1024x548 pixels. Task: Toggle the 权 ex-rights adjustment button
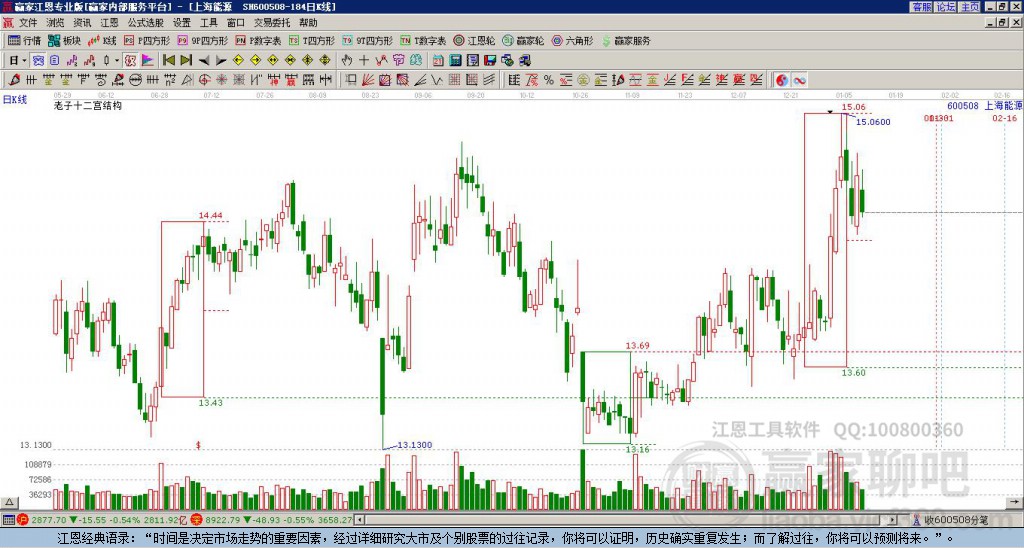coord(130,61)
